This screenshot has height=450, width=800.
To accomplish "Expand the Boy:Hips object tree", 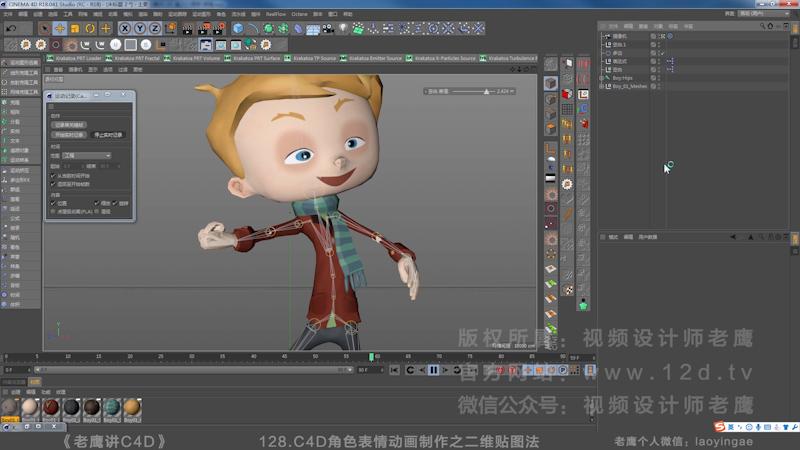I will coord(602,78).
